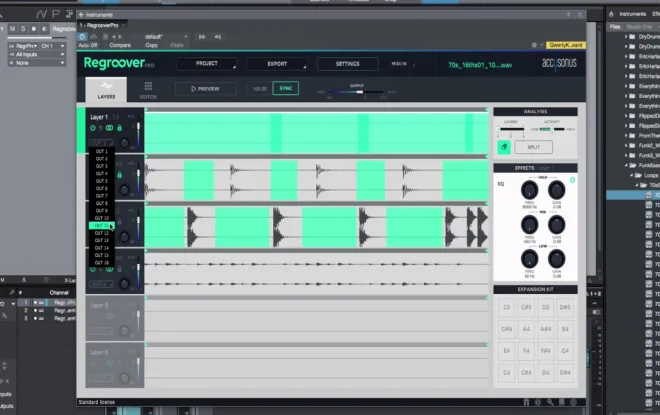Toggle Layer 2 lock icon
Viewport: 660px width, 415px height.
pyautogui.click(x=120, y=175)
